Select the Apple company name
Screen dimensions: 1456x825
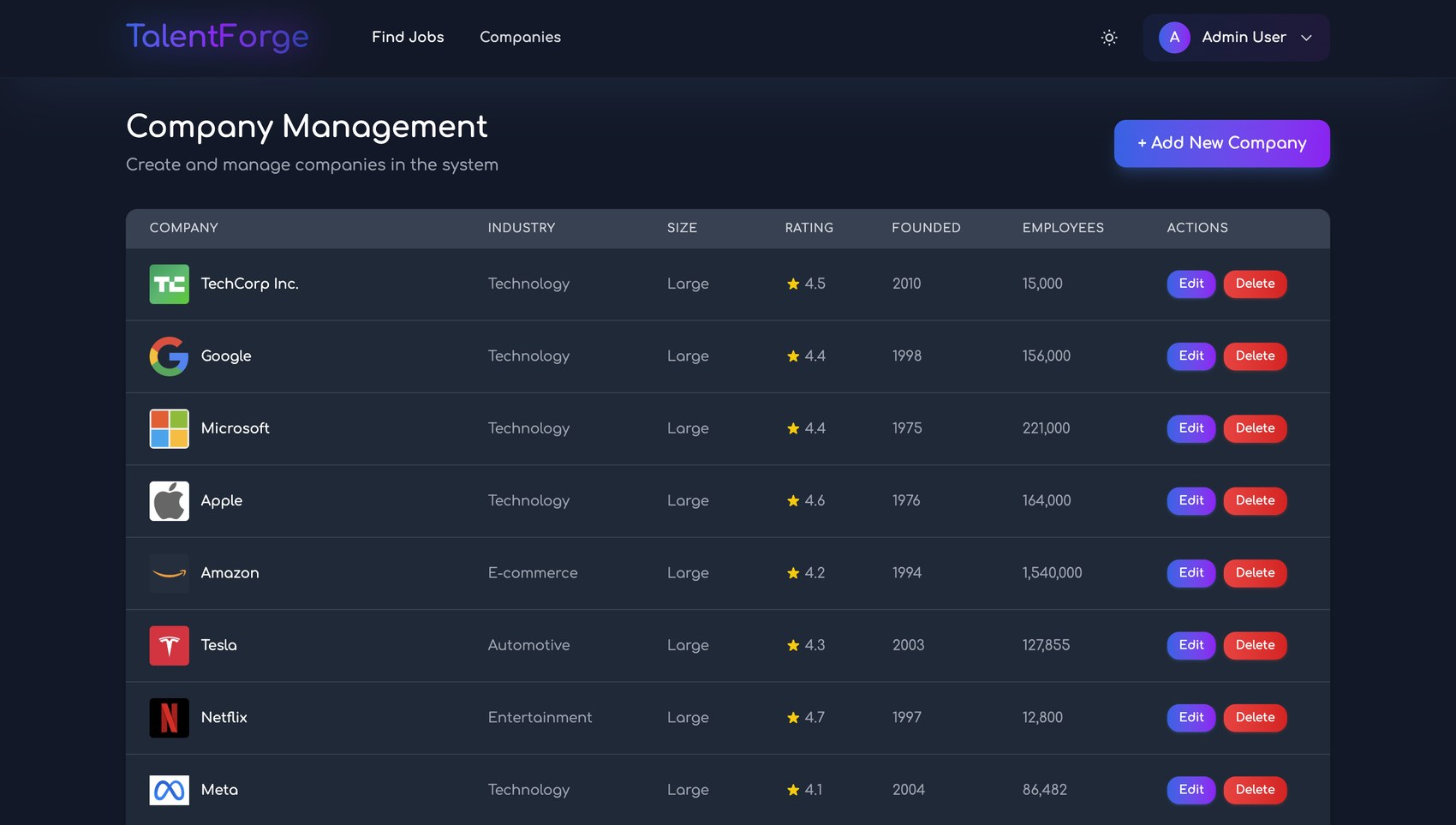221,501
